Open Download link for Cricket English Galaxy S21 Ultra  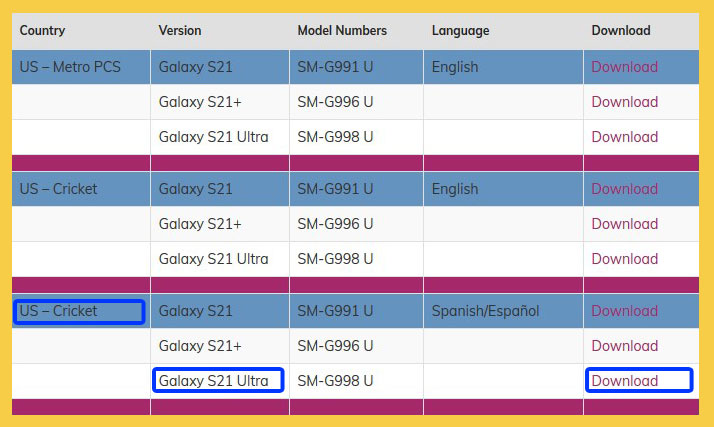(x=624, y=259)
